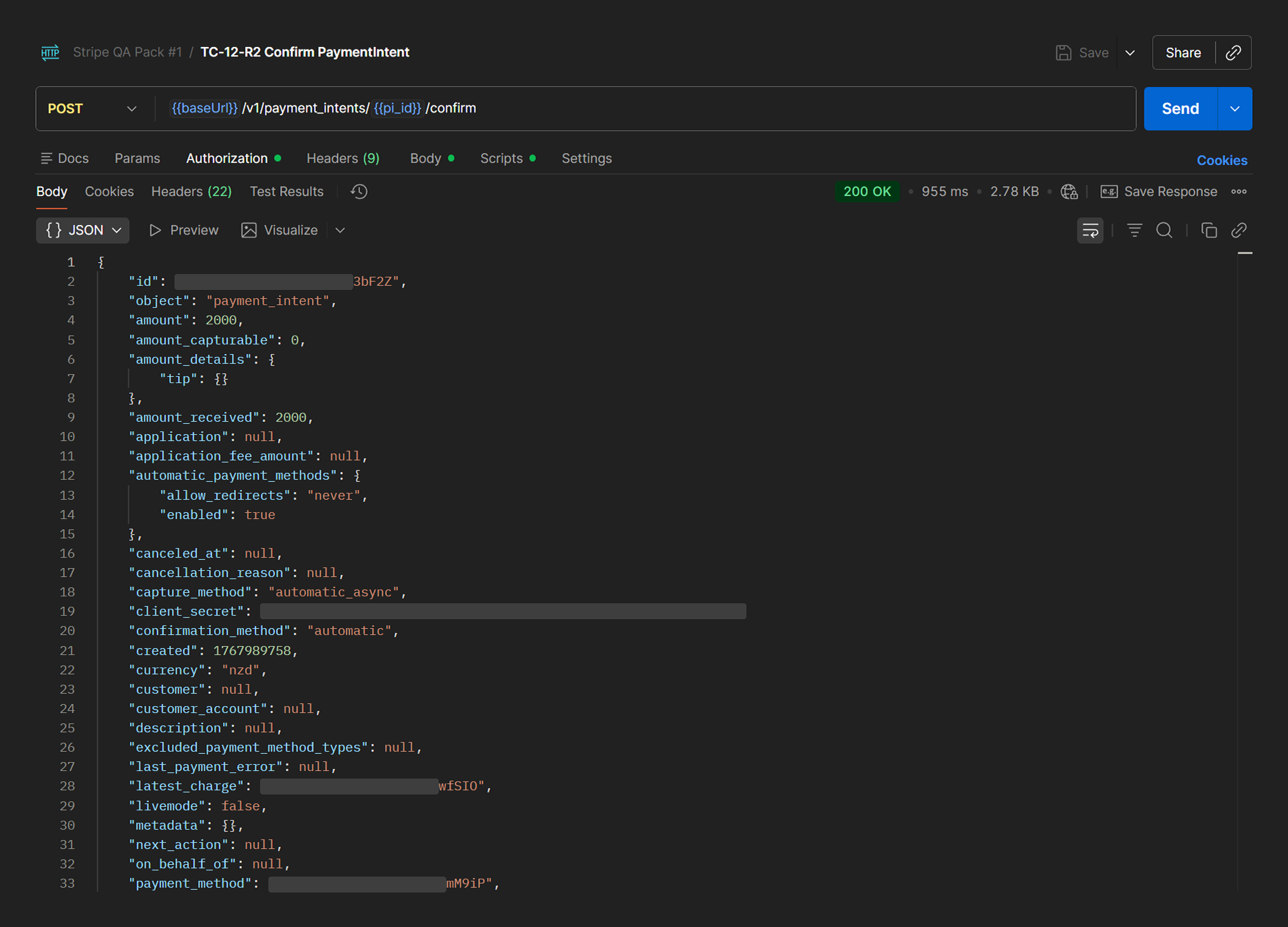Open Stripe QA Pack #1 breadcrumb

click(x=127, y=52)
